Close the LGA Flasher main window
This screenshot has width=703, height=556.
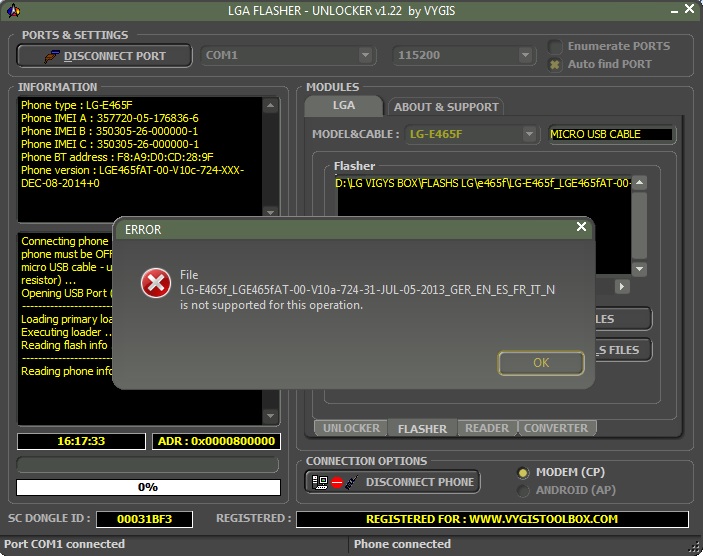pyautogui.click(x=690, y=9)
